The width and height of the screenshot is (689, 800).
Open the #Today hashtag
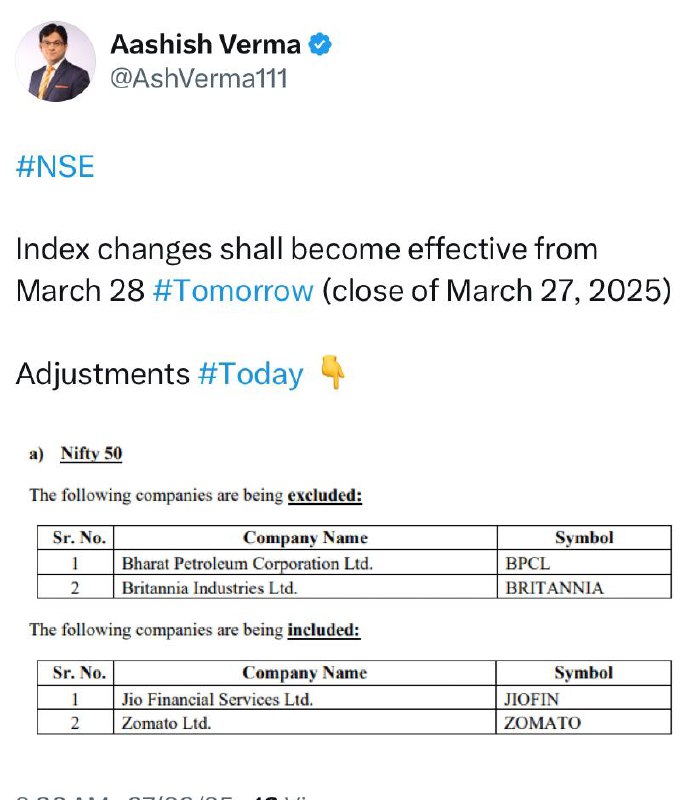click(x=251, y=374)
